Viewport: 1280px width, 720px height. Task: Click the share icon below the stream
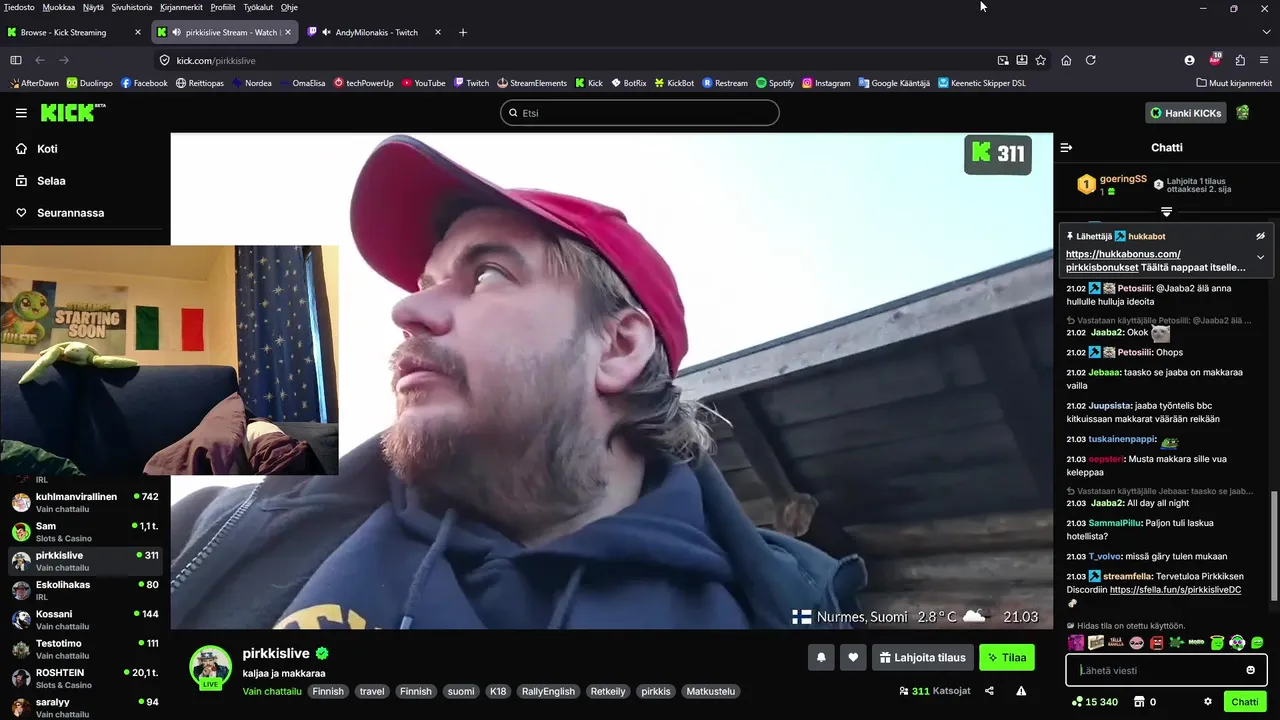pos(989,690)
